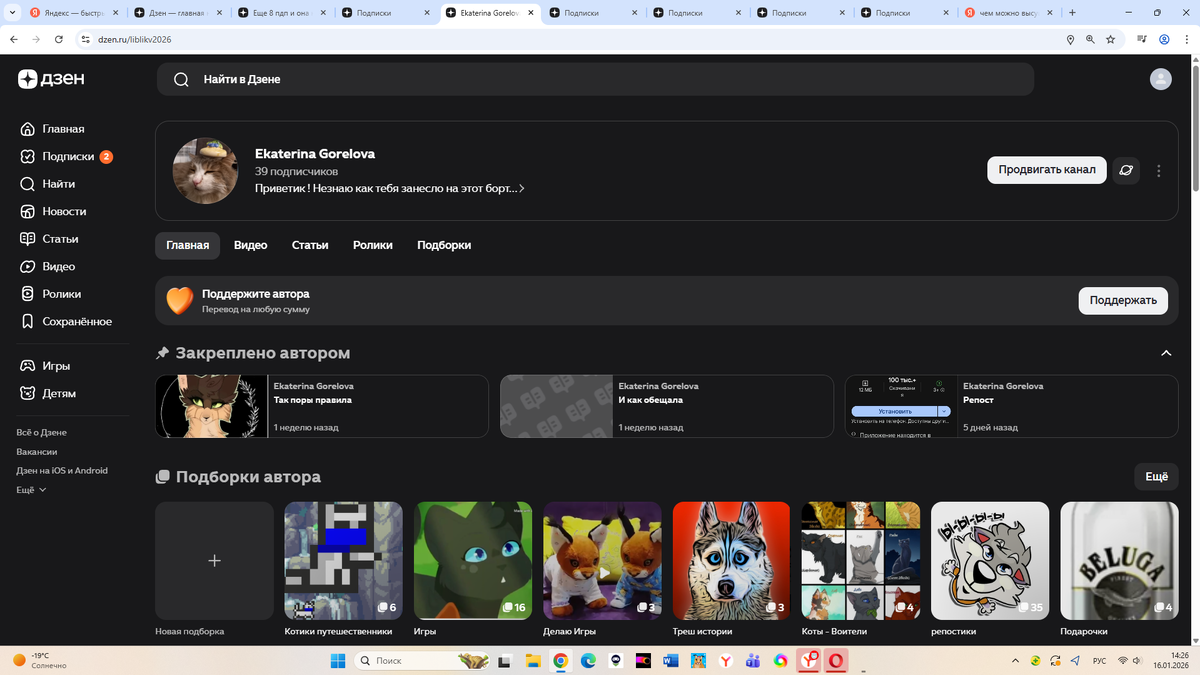1200x675 pixels.
Task: Open the Дзен на iOS и Android link
Action: point(62,470)
